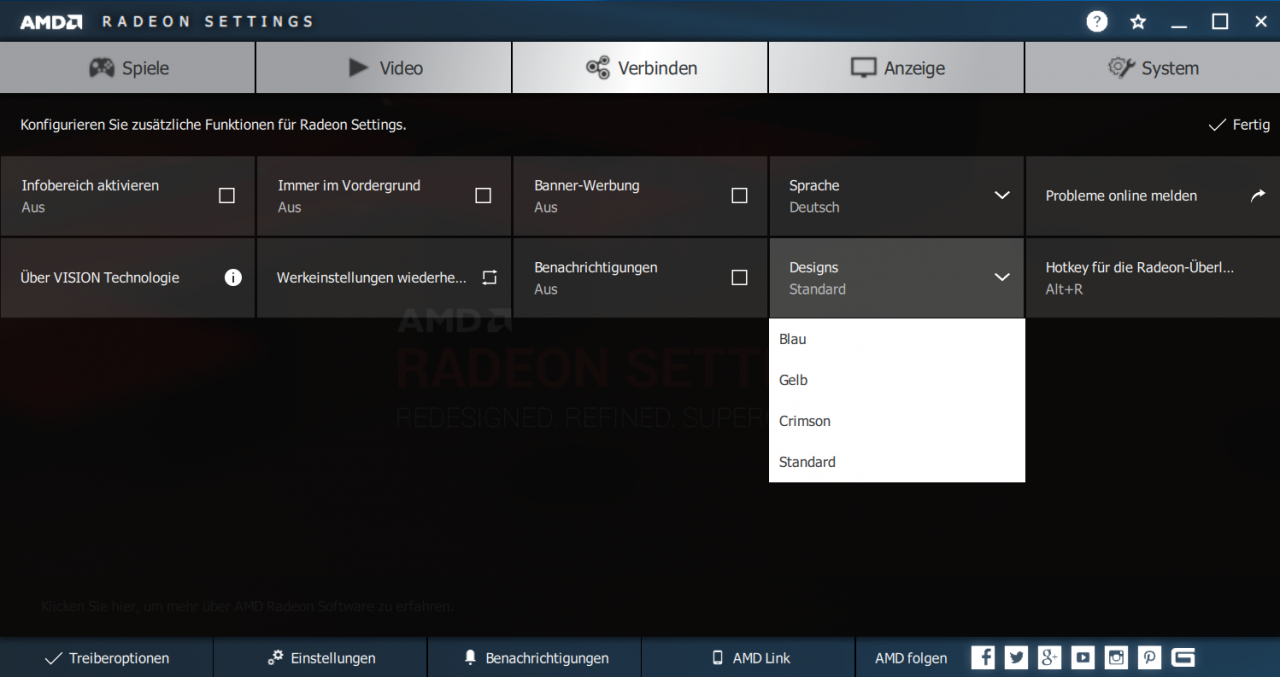The height and width of the screenshot is (677, 1280).
Task: Switch to the Verbinden tab
Action: click(640, 67)
